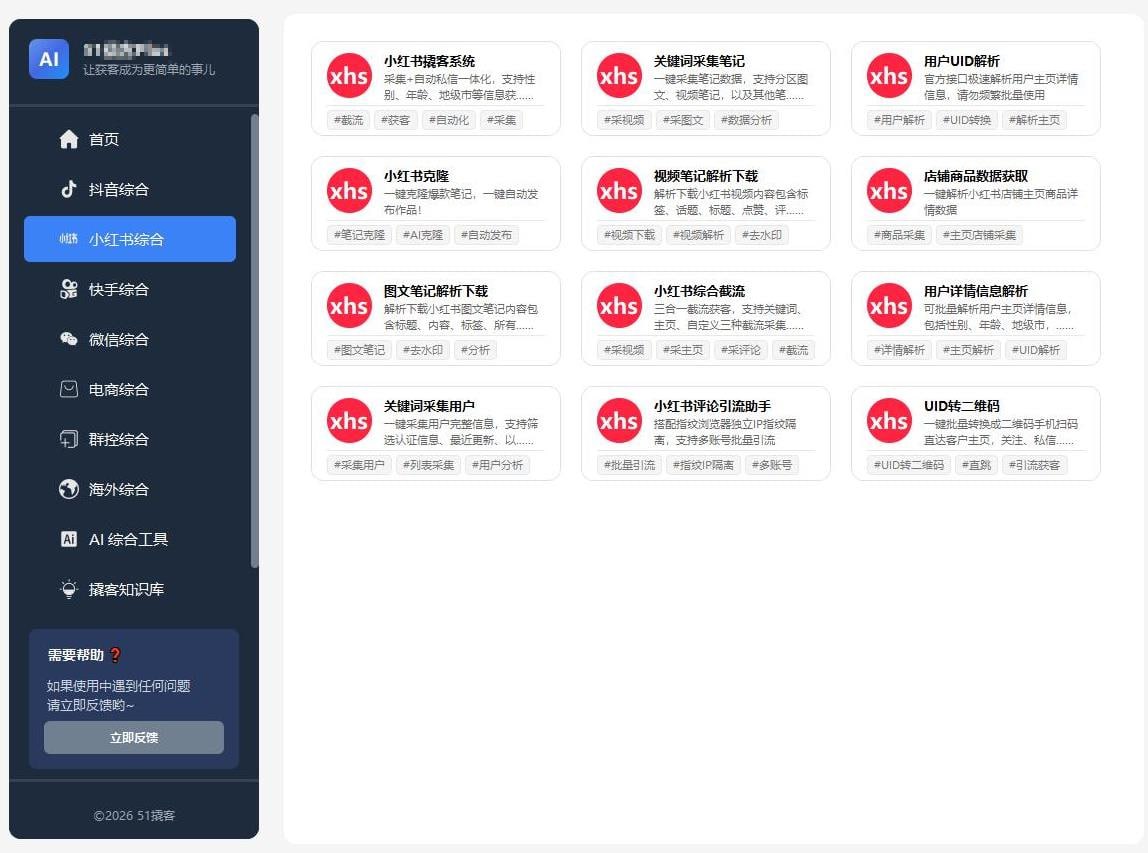This screenshot has height=853, width=1148.
Task: Open the 用户详情信息解析 title
Action: (976, 291)
